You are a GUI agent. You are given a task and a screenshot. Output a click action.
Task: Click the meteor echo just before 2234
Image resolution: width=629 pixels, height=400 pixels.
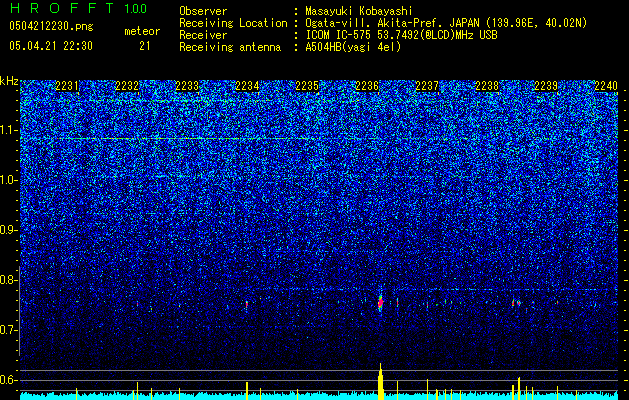coord(247,305)
